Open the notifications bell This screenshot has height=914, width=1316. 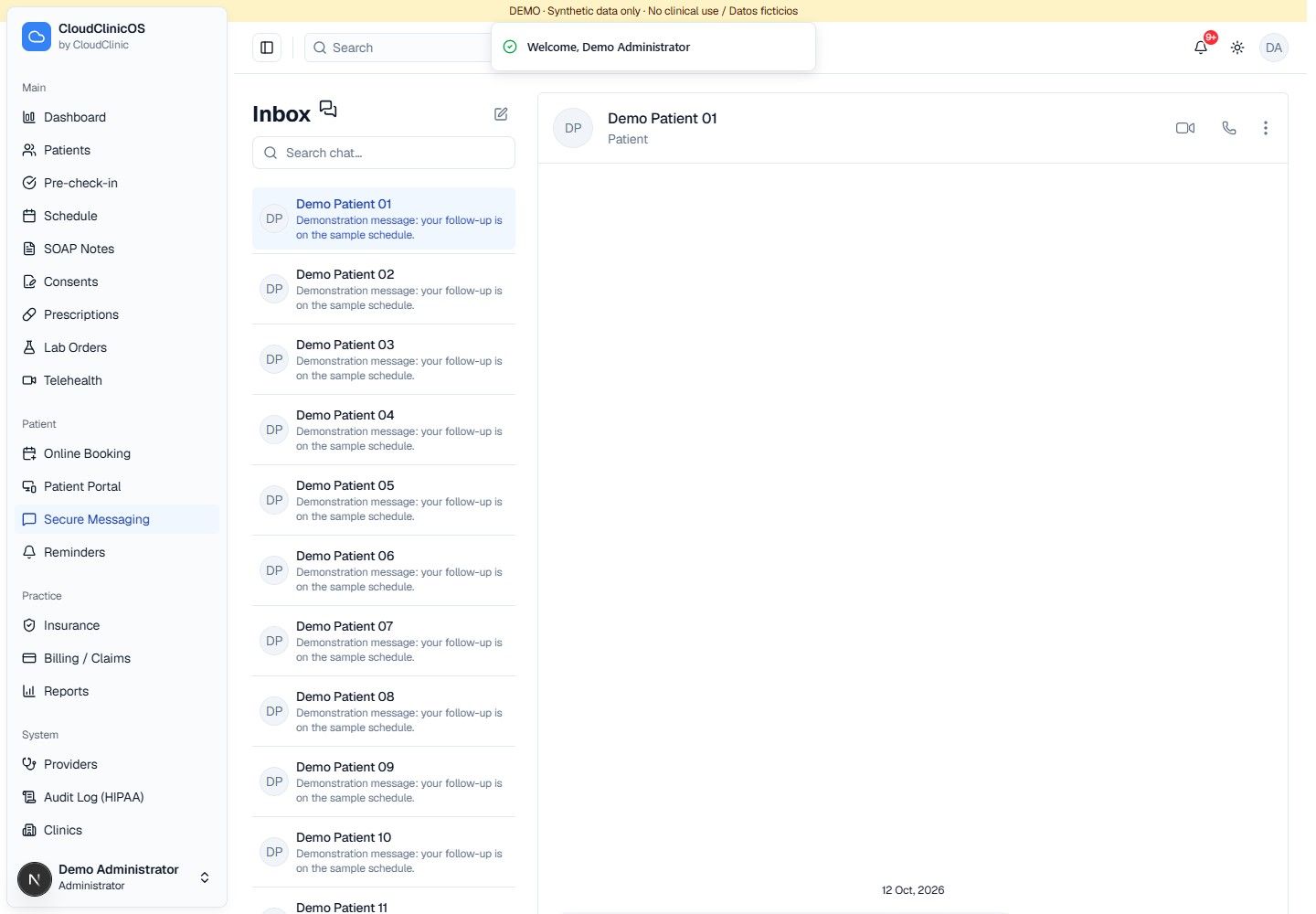1201,48
